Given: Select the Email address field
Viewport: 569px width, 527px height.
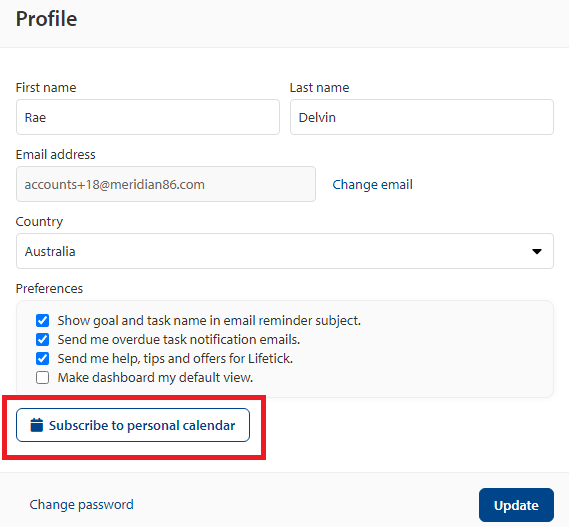Looking at the screenshot, I should (166, 184).
